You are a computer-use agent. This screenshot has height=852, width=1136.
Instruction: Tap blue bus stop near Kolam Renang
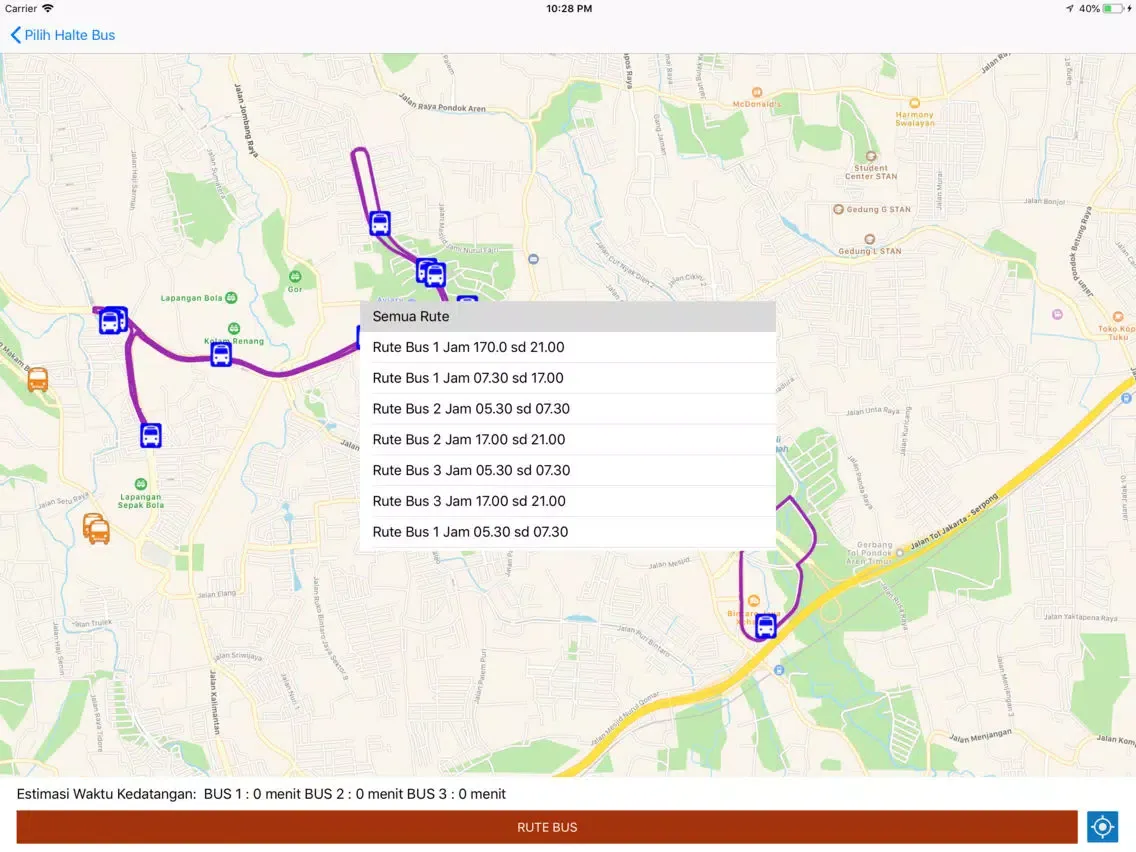[x=221, y=354]
